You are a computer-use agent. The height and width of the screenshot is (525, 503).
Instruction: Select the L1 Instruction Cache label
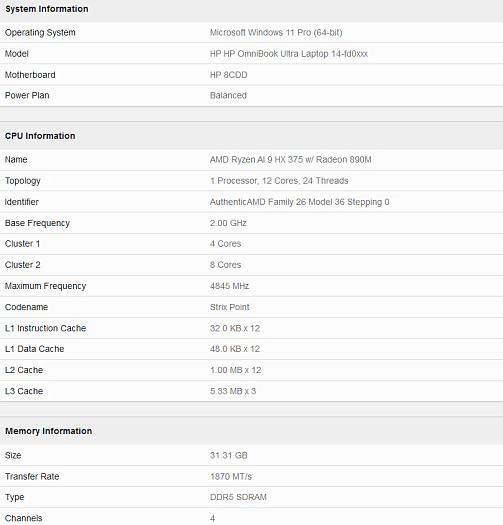coord(45,328)
